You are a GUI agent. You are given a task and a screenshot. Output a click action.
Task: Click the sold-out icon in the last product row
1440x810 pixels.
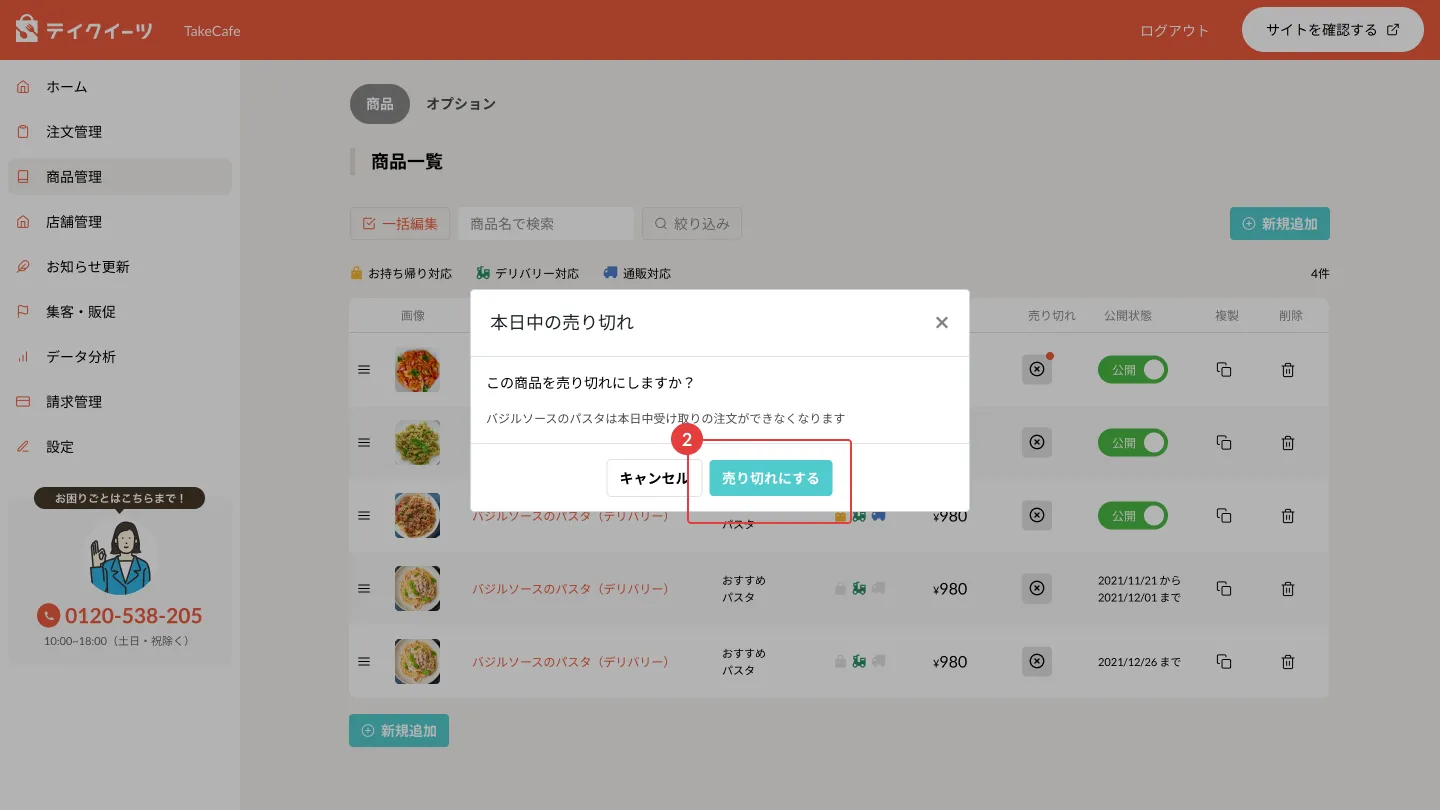coord(1037,662)
